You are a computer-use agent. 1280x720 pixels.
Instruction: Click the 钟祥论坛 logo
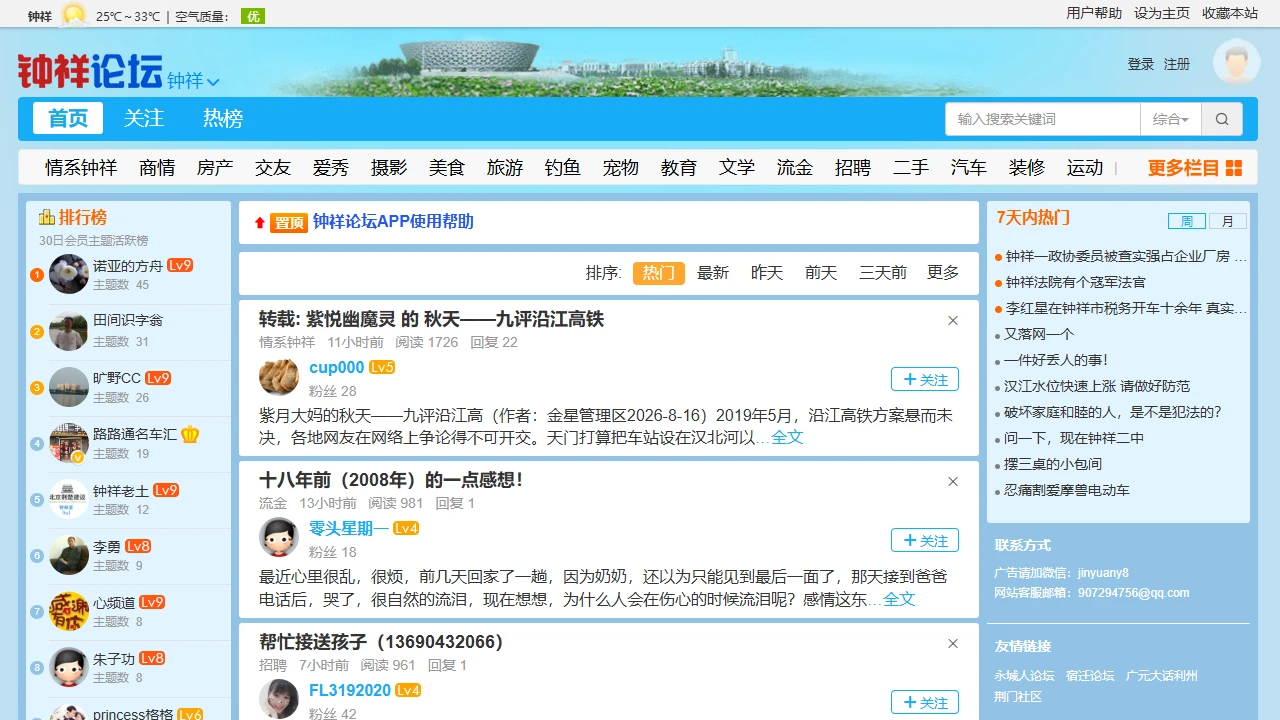90,72
